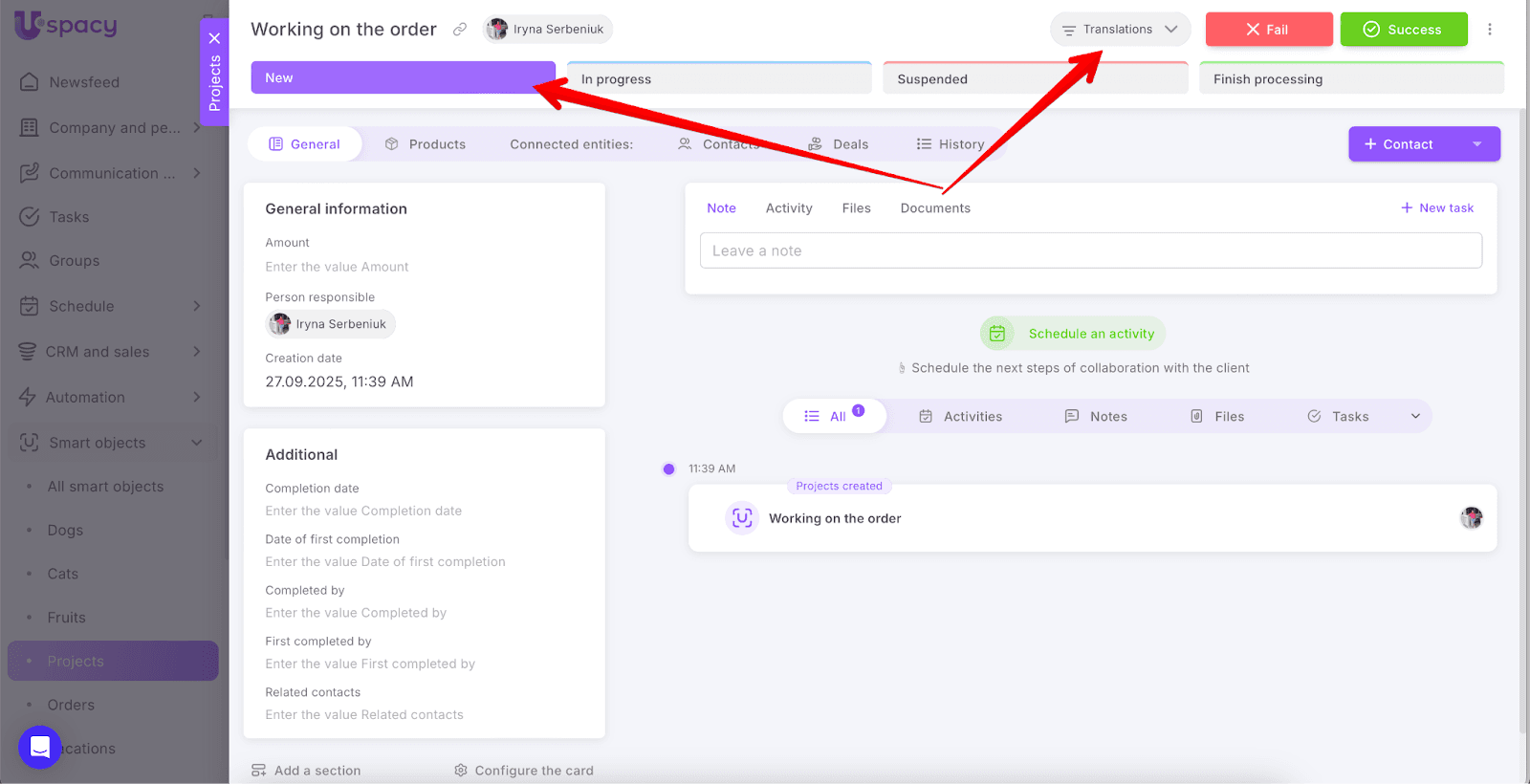Screen dimensions: 1530x784
Task: Click the Tasks sidebar icon
Action: [x=30, y=217]
